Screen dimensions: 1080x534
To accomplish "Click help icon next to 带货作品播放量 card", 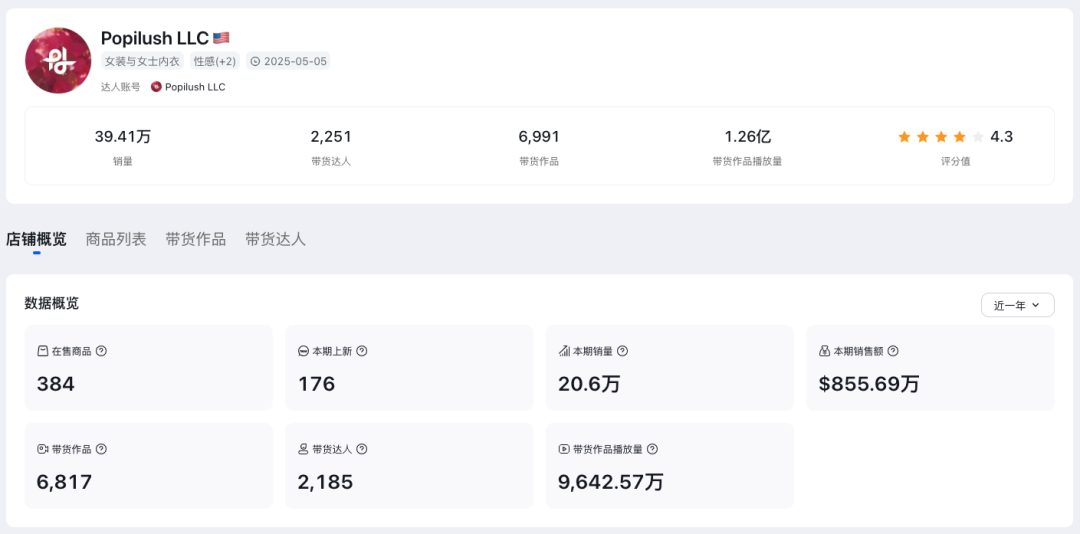I will click(x=652, y=449).
